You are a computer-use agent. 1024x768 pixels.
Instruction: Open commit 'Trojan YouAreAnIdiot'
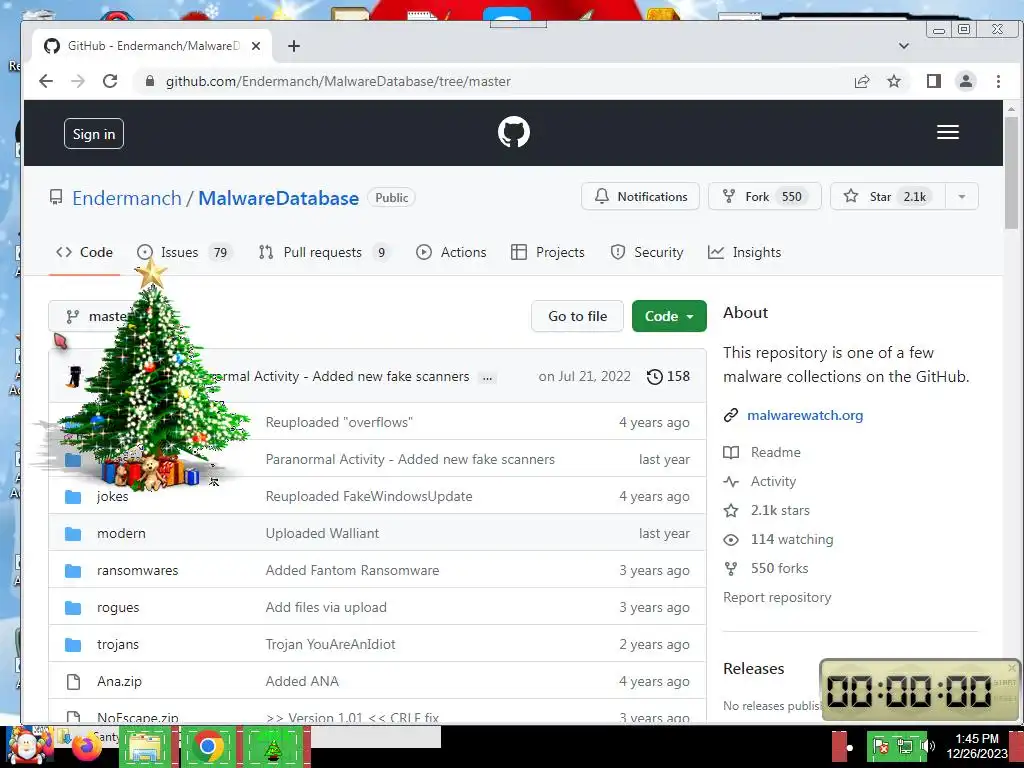(330, 645)
